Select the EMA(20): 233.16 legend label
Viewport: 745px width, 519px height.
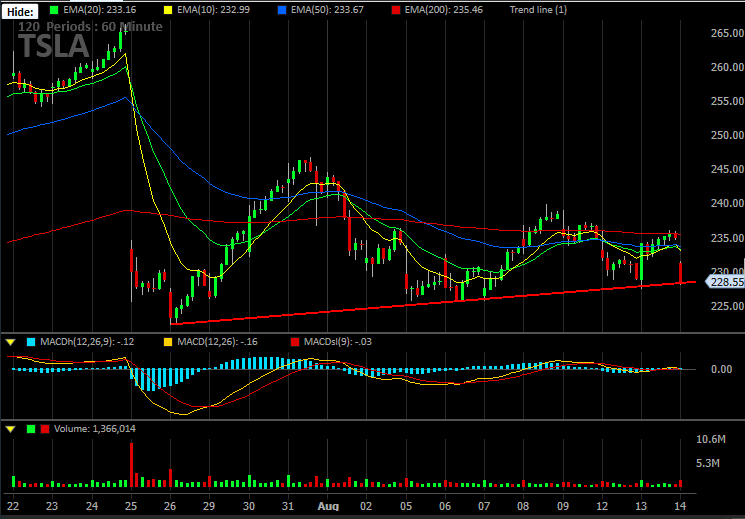pyautogui.click(x=102, y=10)
